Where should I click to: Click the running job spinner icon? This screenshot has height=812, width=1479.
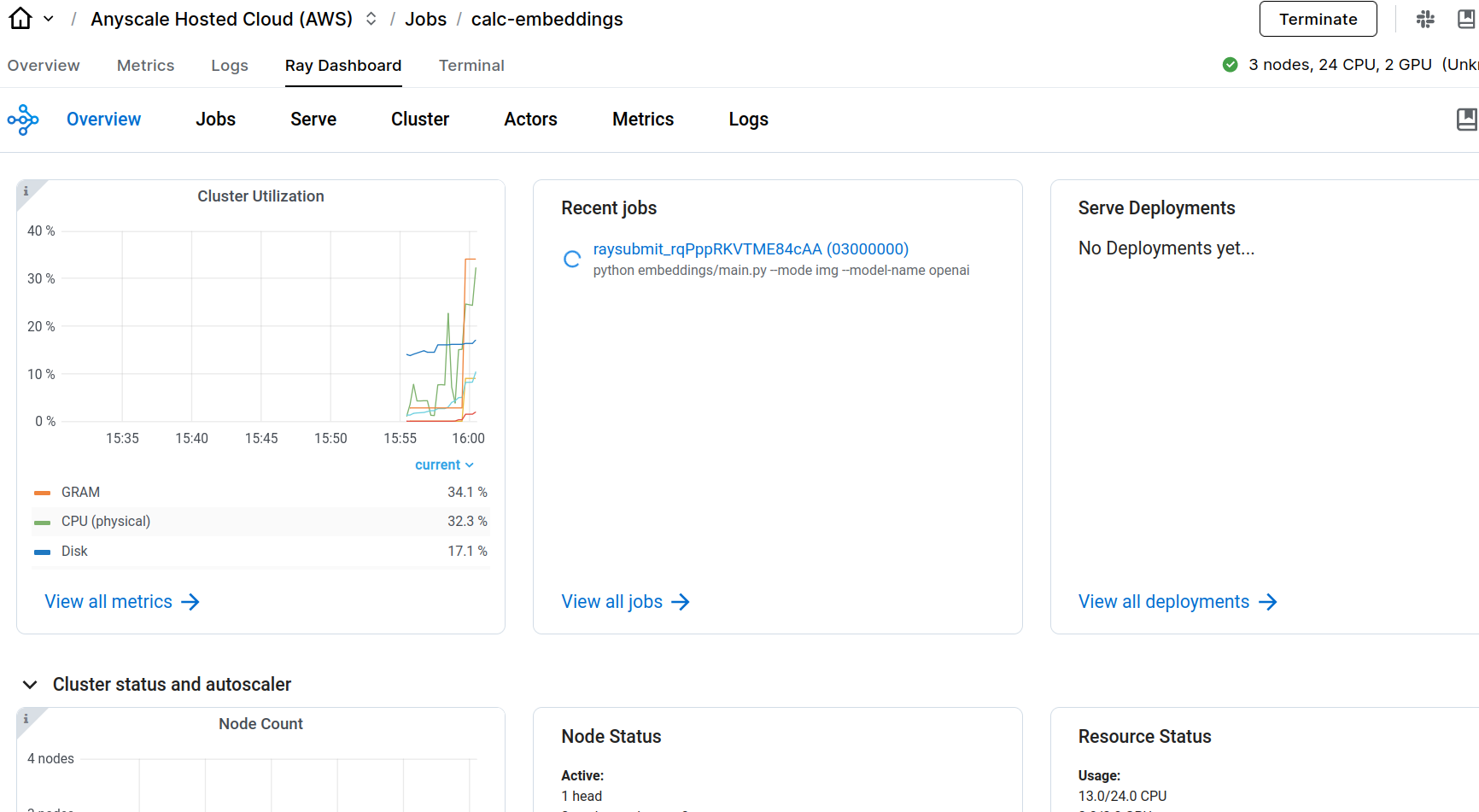click(572, 260)
